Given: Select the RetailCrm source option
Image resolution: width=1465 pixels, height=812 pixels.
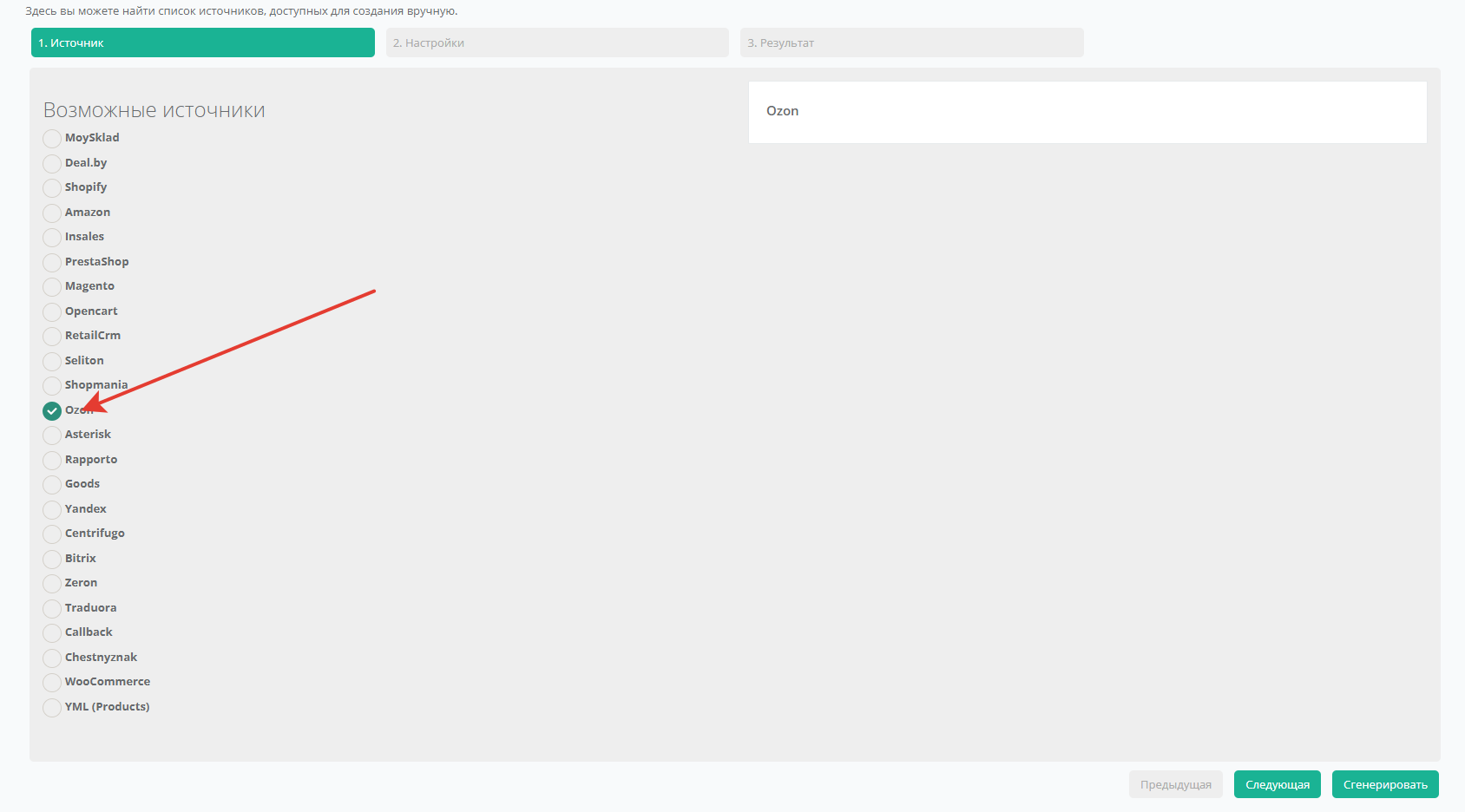Looking at the screenshot, I should tap(52, 337).
